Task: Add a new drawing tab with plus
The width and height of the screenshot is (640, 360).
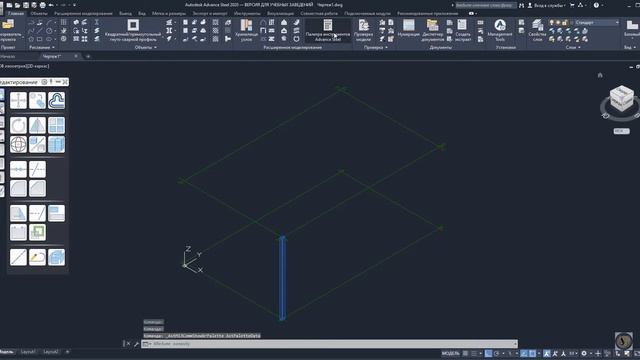Action: coord(88,56)
